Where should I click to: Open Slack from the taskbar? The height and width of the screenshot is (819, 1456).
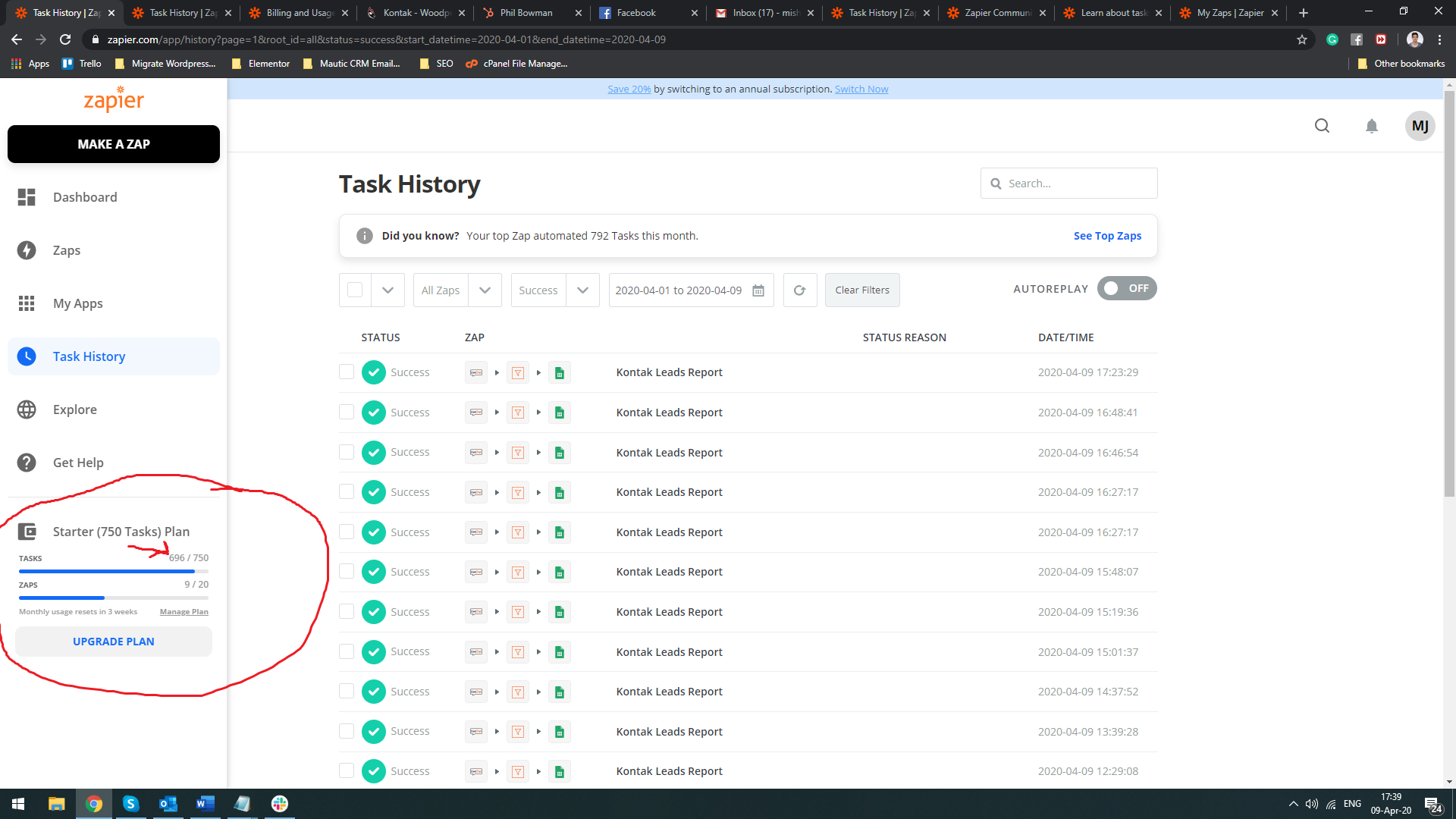pyautogui.click(x=280, y=804)
